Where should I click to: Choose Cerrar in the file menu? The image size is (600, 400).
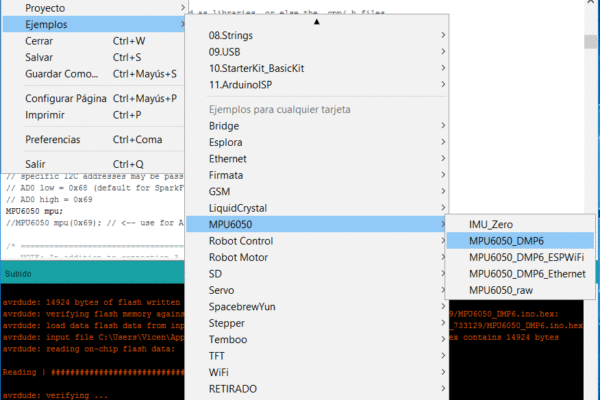pyautogui.click(x=94, y=41)
